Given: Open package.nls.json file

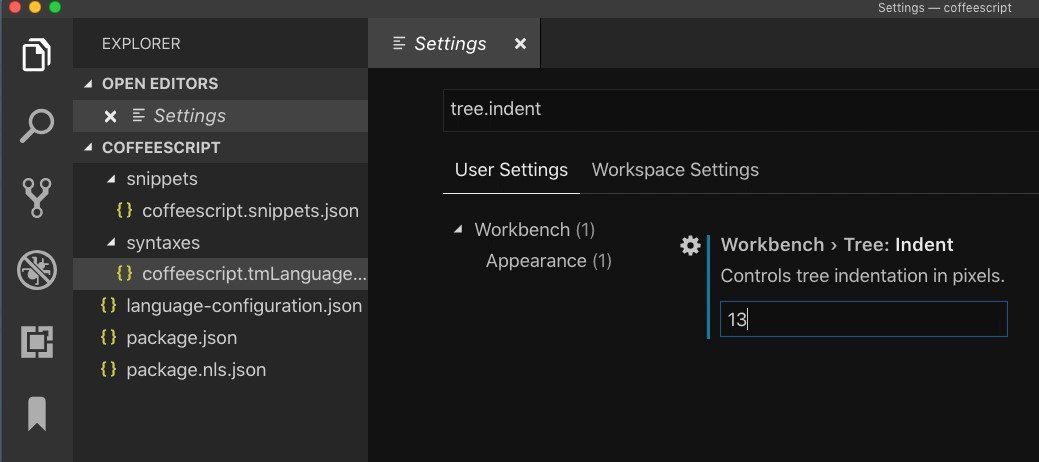Looking at the screenshot, I should tap(220, 369).
